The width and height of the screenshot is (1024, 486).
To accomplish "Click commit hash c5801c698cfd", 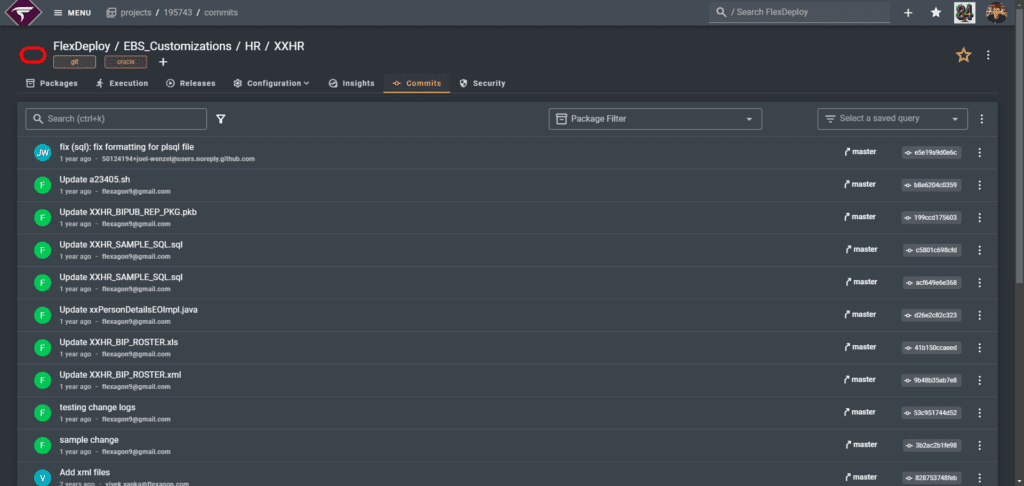I will pyautogui.click(x=932, y=250).
